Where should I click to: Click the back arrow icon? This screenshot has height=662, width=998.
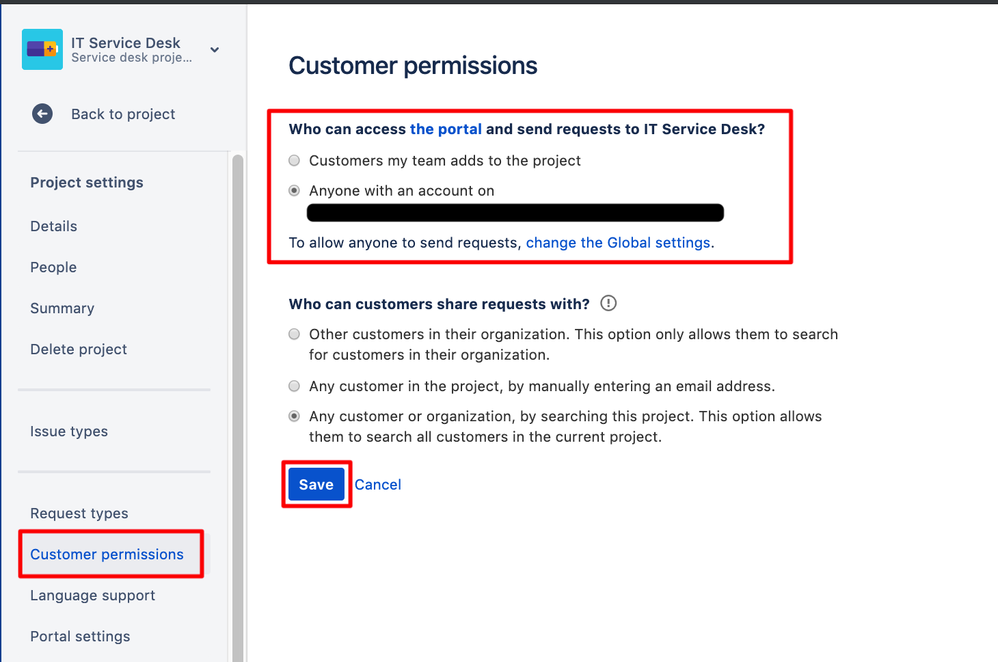(42, 114)
